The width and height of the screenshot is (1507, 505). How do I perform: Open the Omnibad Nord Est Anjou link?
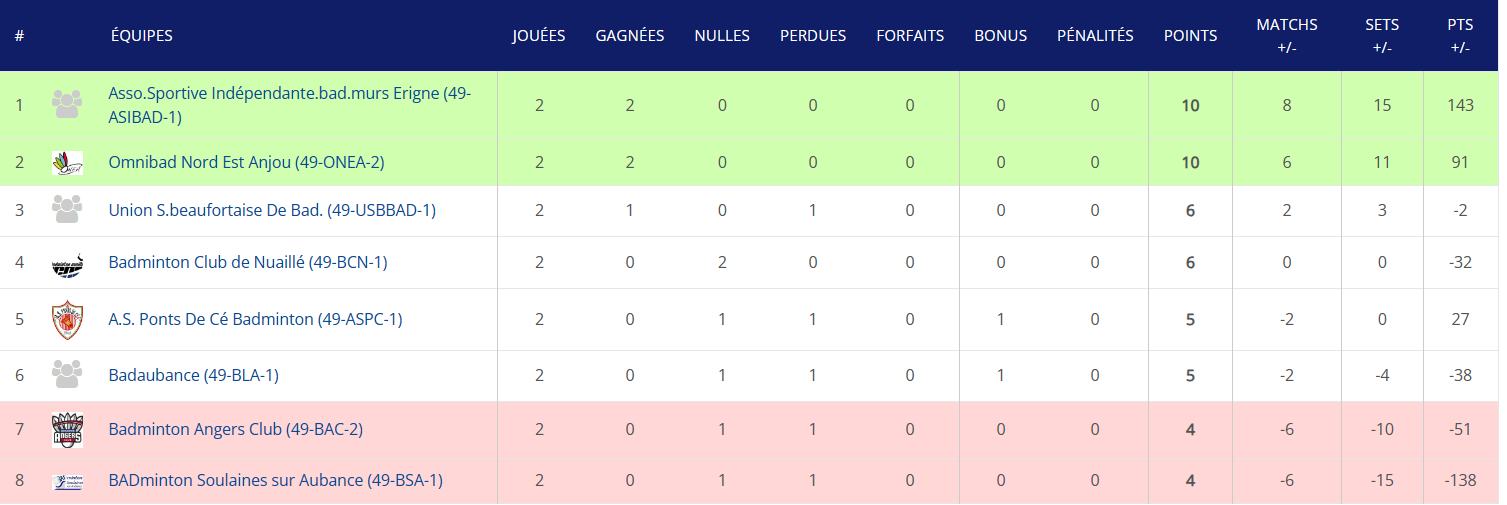[x=246, y=162]
